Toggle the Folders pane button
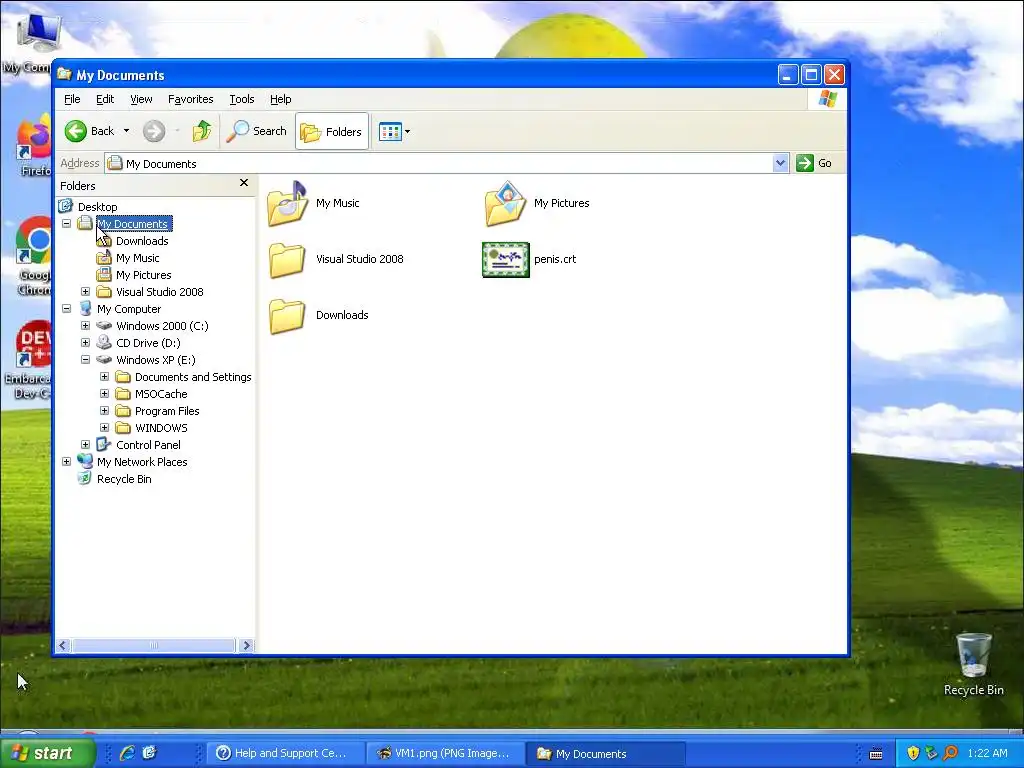 332,131
